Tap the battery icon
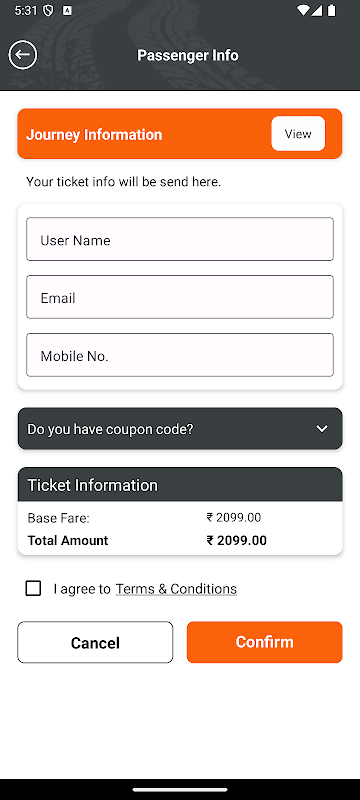This screenshot has width=360, height=800. [331, 11]
